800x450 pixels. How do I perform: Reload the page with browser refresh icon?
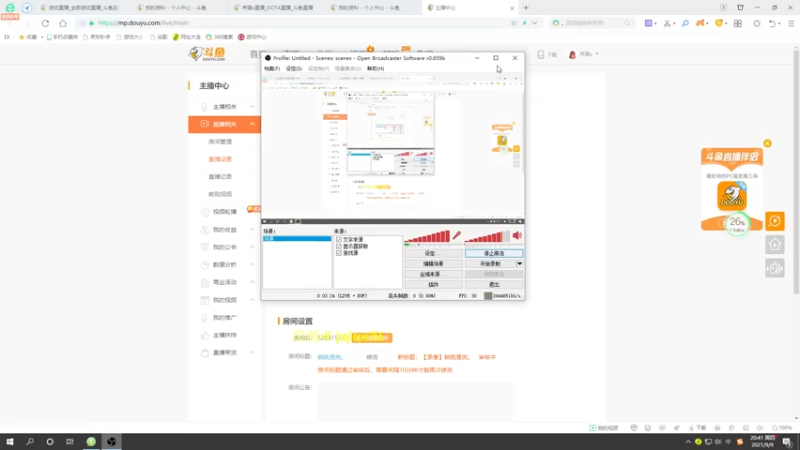pos(45,23)
